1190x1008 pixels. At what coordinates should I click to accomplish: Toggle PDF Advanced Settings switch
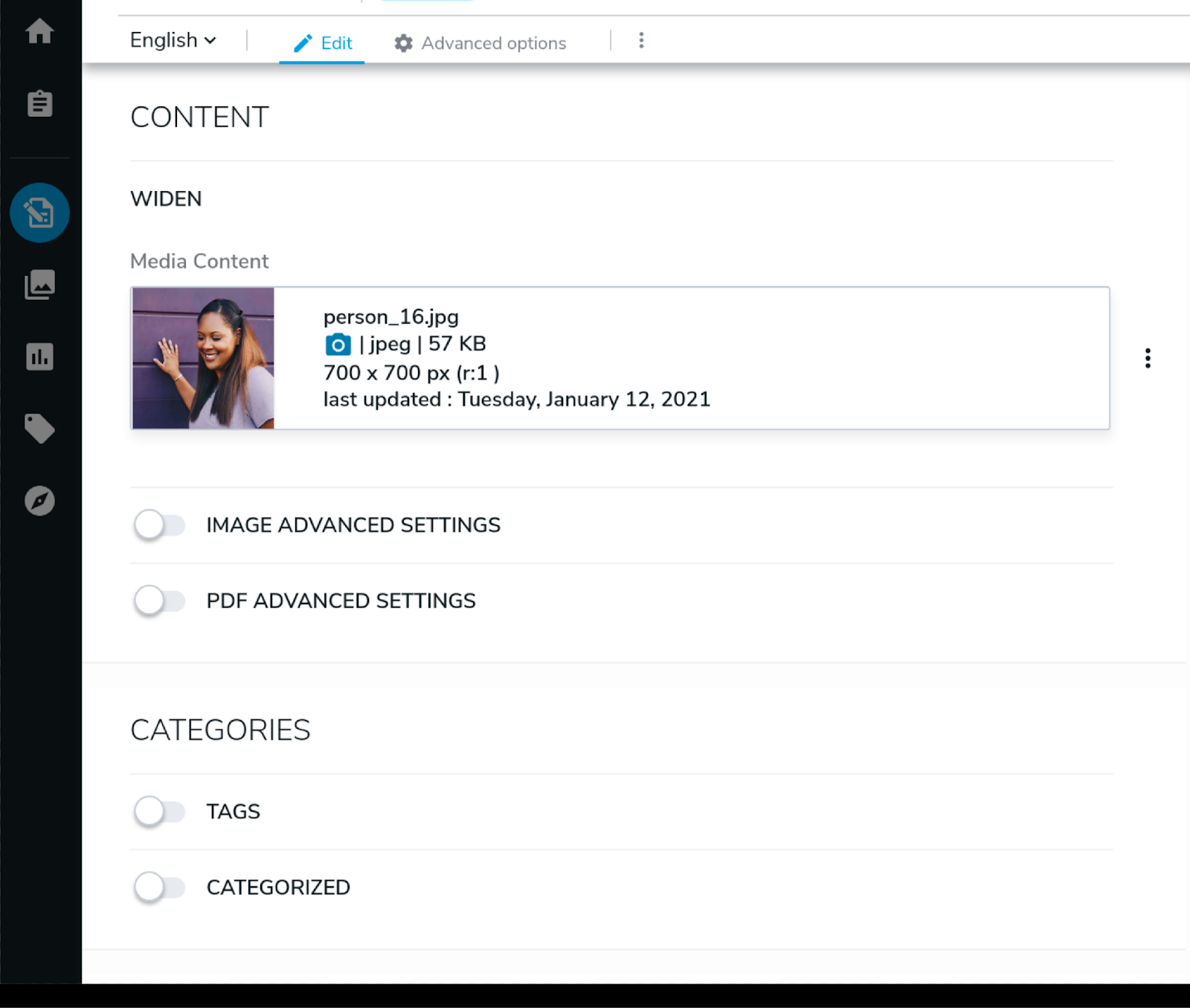(x=159, y=601)
